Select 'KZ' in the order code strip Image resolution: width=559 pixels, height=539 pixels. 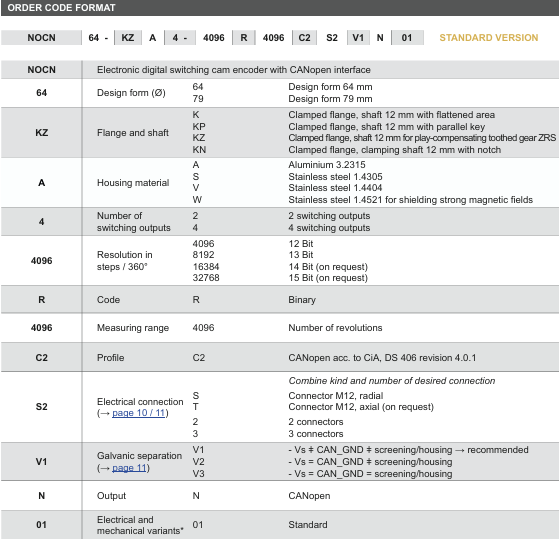[x=128, y=38]
